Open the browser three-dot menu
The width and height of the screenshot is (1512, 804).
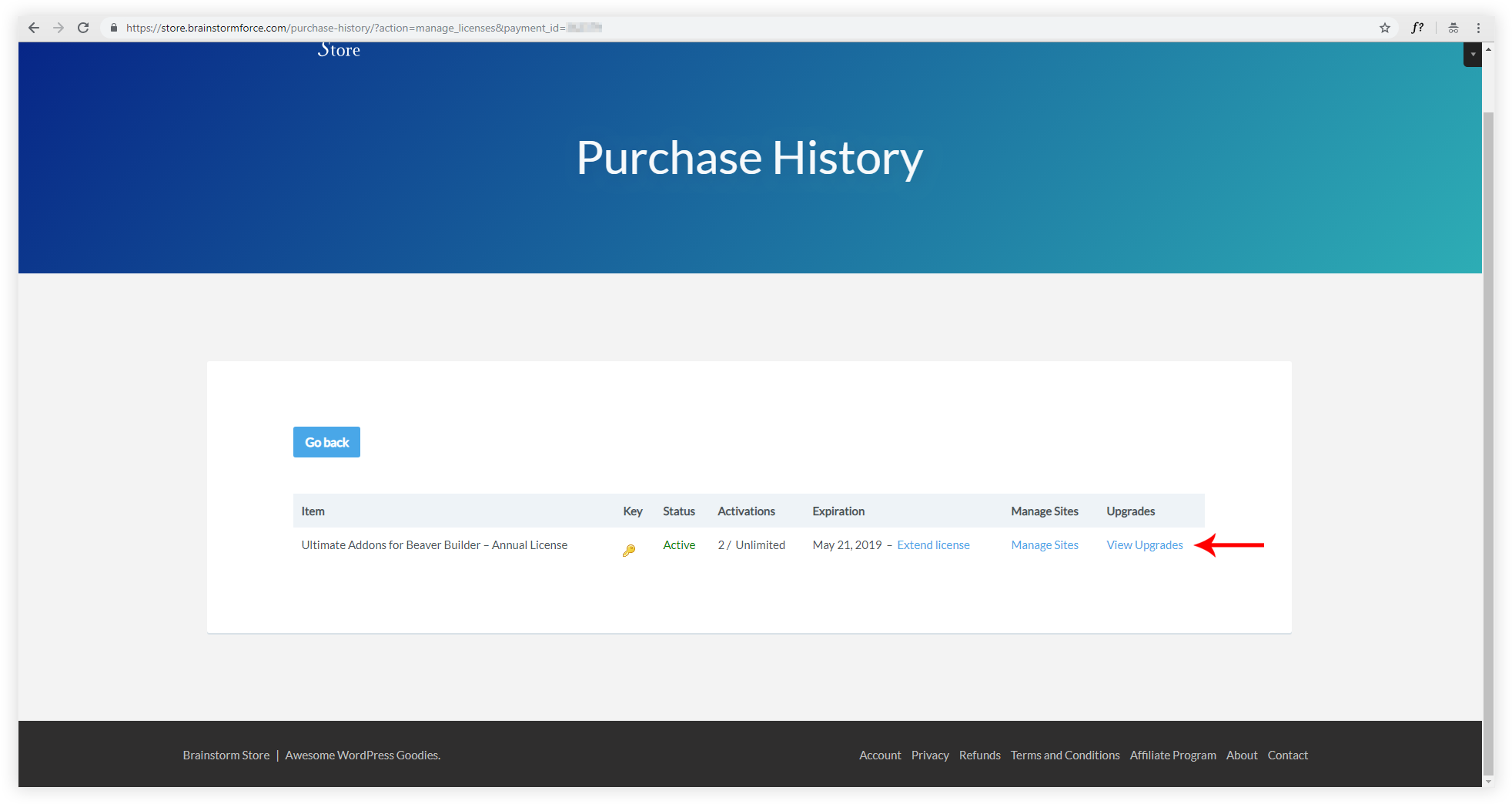[1478, 28]
